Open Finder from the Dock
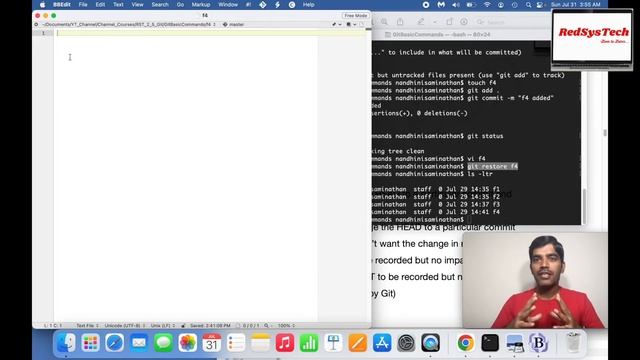This screenshot has width=640, height=360. (x=66, y=343)
